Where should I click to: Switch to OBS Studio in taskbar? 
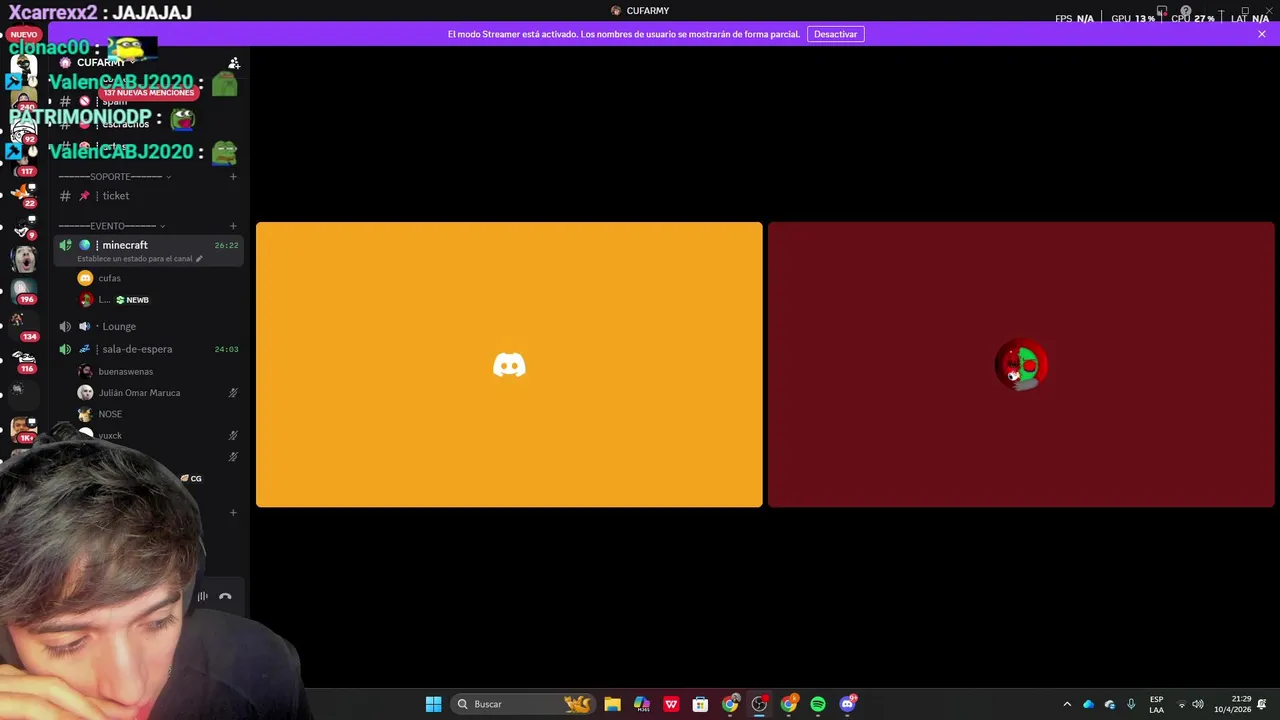759,704
